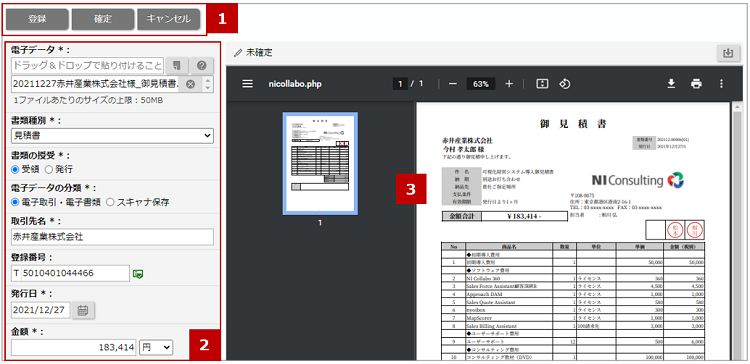
Task: Click the 確定 button
Action: (103, 19)
